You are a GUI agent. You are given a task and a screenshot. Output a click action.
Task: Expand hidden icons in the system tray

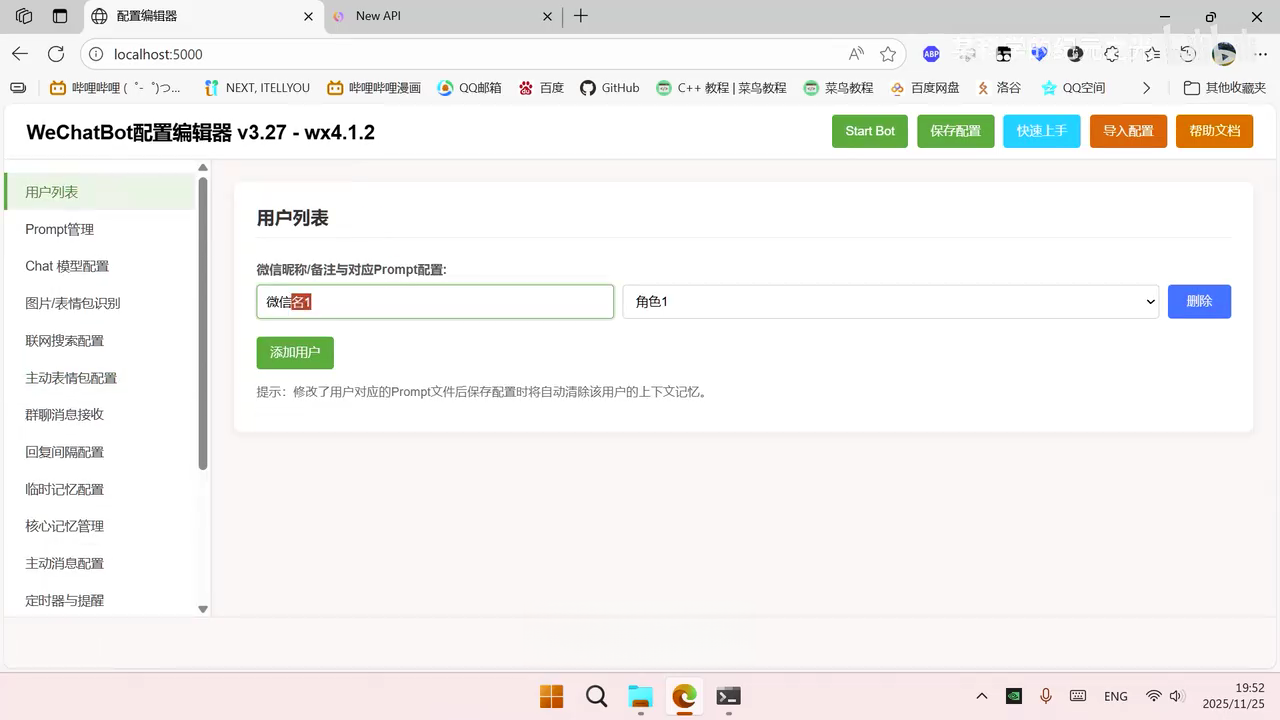(x=981, y=695)
